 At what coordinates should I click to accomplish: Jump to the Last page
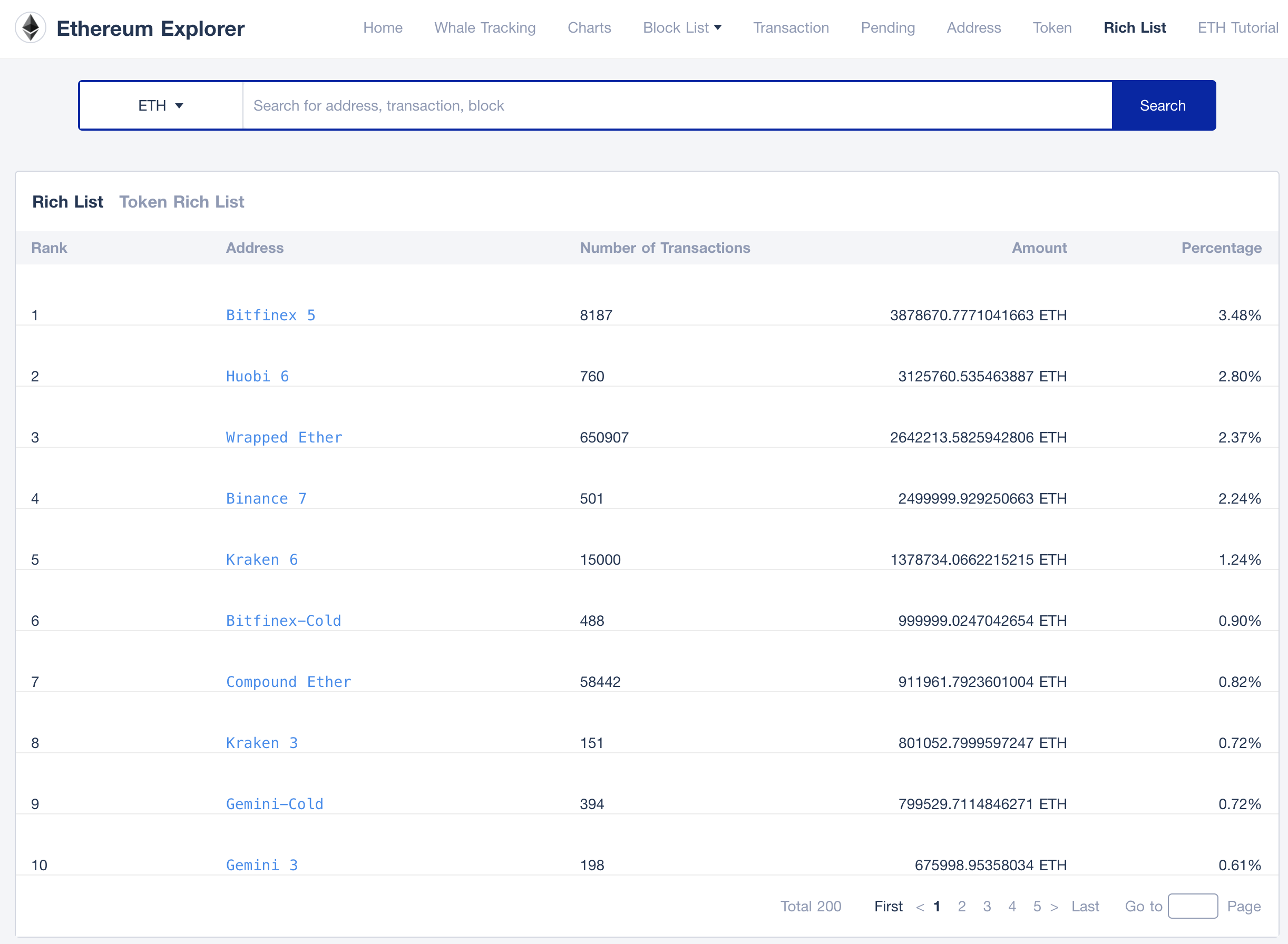click(x=1085, y=906)
